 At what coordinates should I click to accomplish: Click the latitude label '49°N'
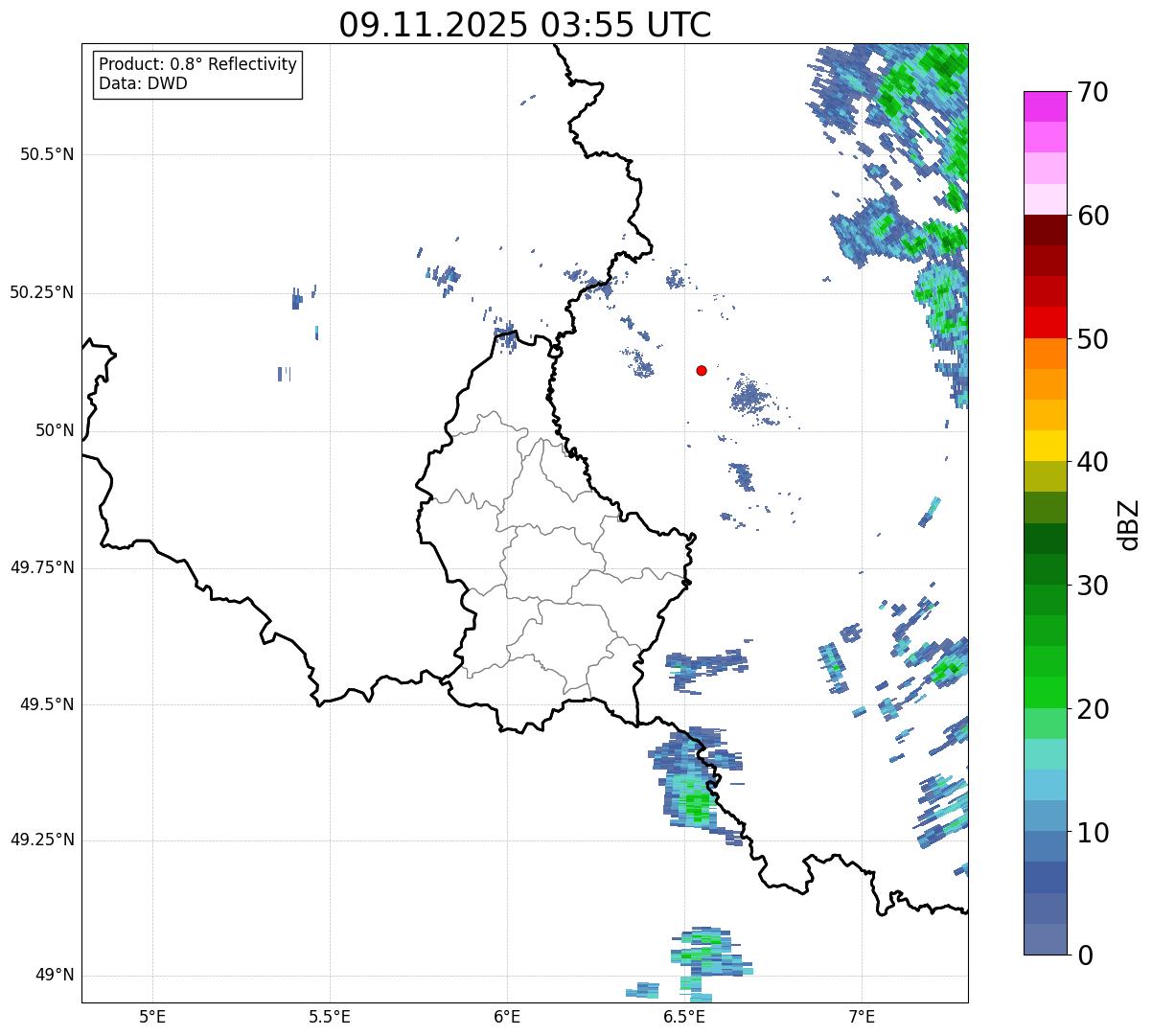tap(55, 976)
